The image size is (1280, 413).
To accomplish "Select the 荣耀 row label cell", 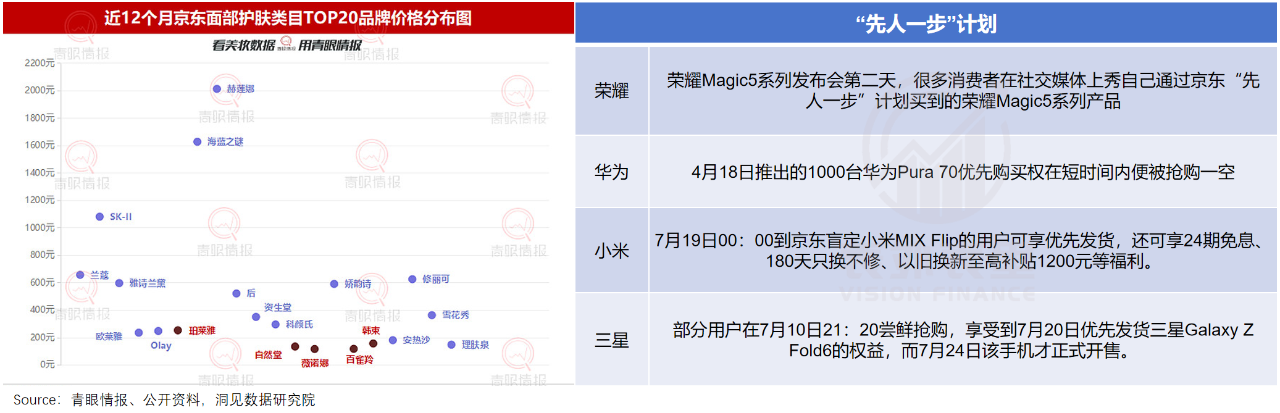I will pos(612,91).
